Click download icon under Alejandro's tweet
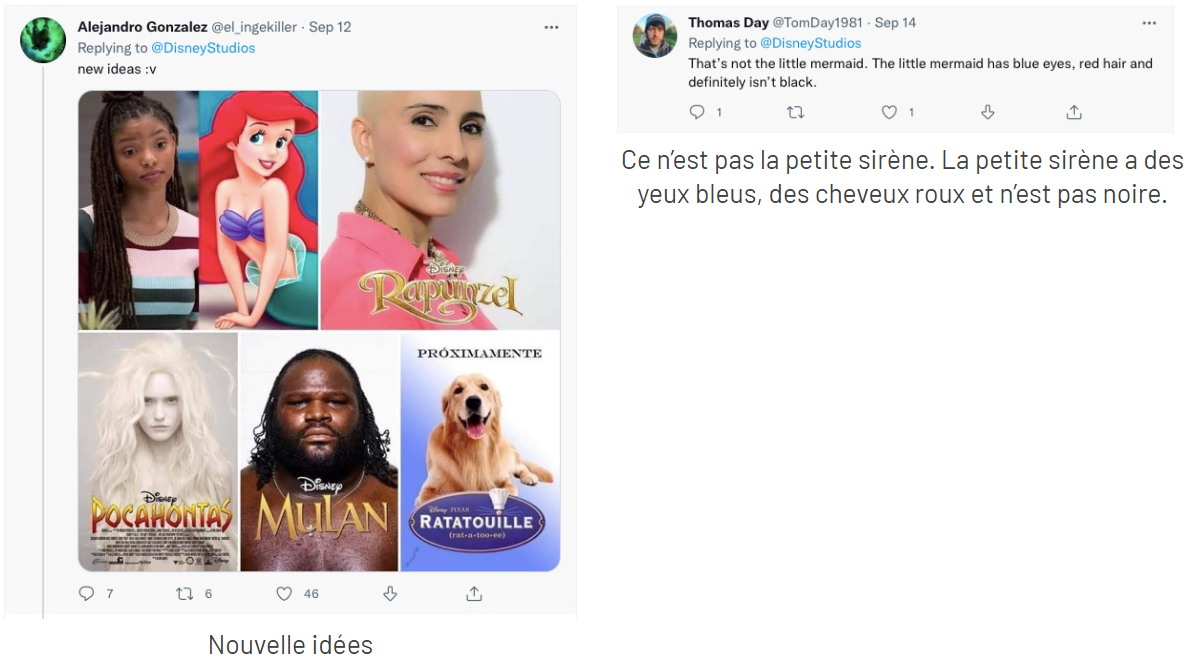1200x667 pixels. pos(391,593)
